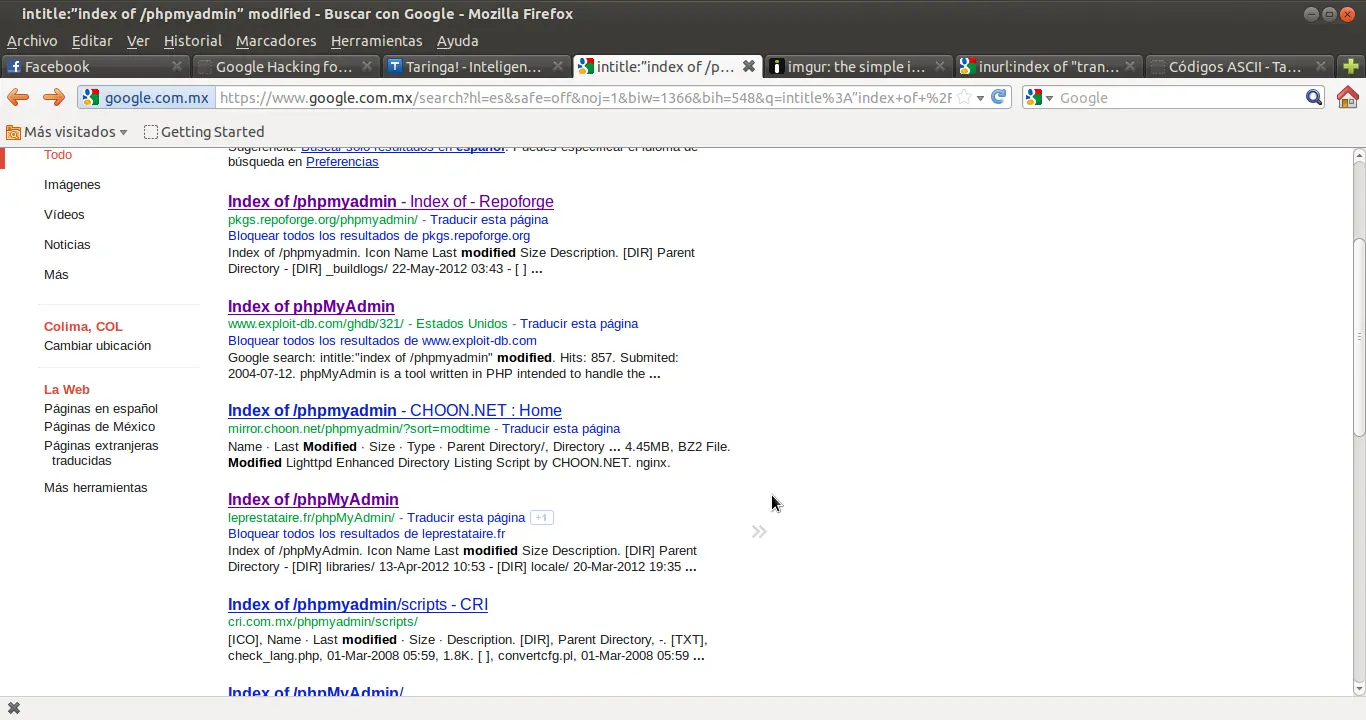Open the Archivo menu
The width and height of the screenshot is (1366, 720).
coord(32,41)
